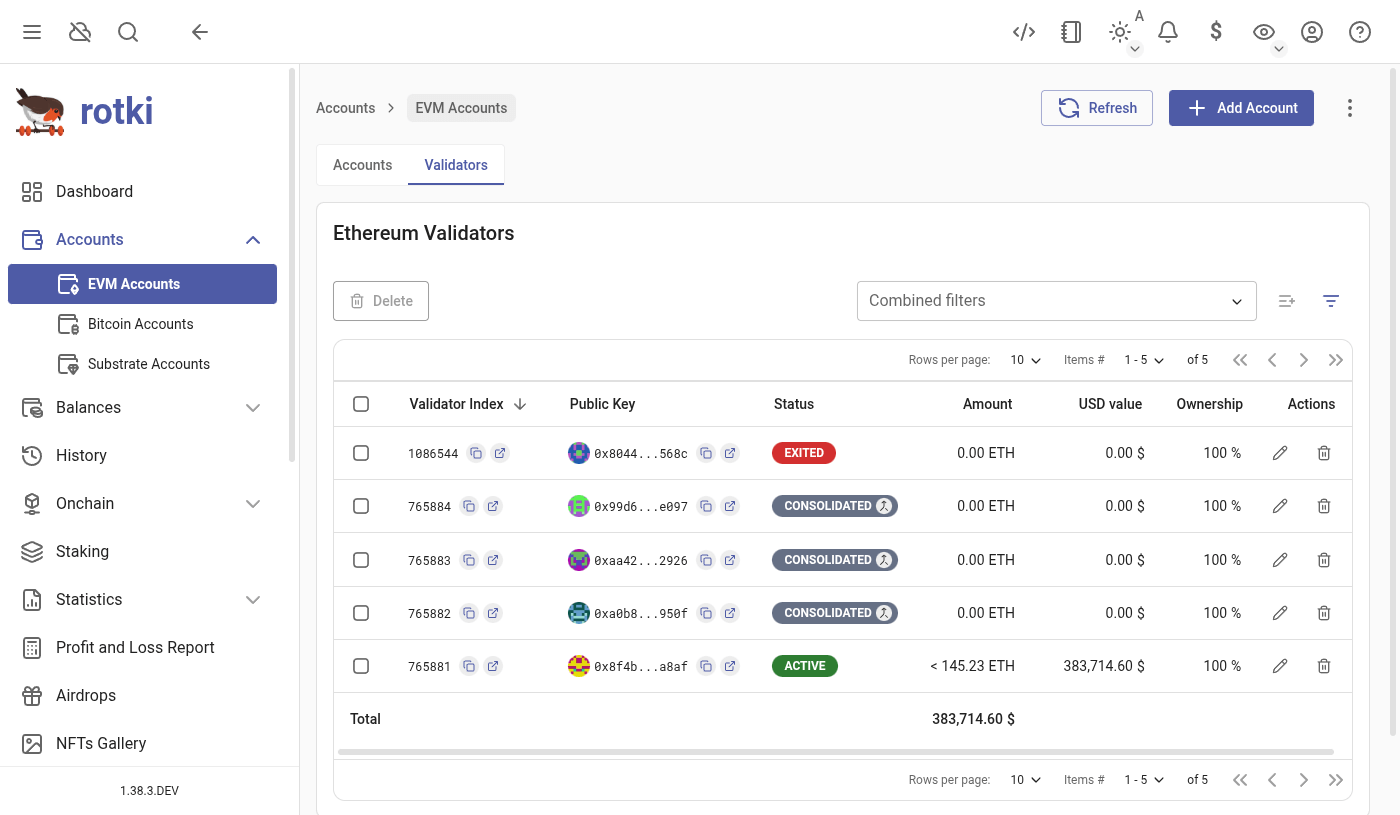Open validator 1086544 in external explorer
Image resolution: width=1400 pixels, height=815 pixels.
pos(500,453)
